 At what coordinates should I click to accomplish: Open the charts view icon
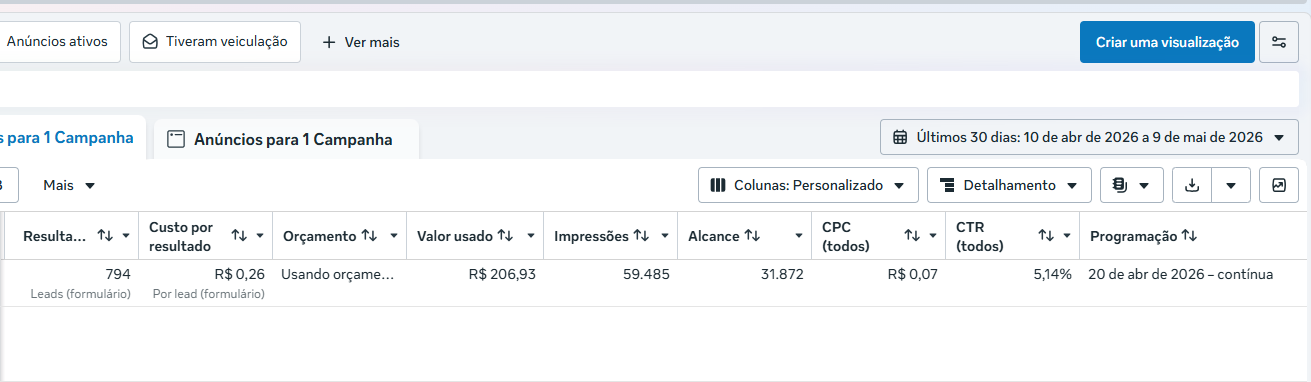point(1279,185)
